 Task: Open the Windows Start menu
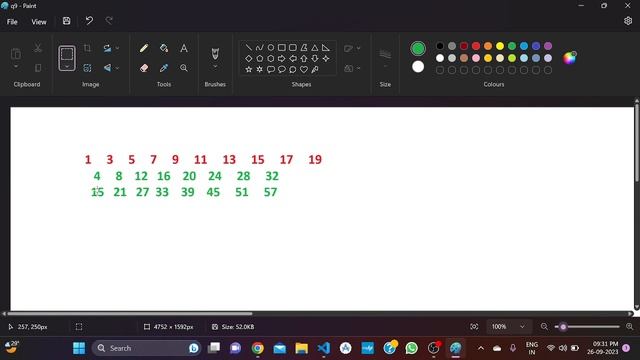pyautogui.click(x=79, y=348)
